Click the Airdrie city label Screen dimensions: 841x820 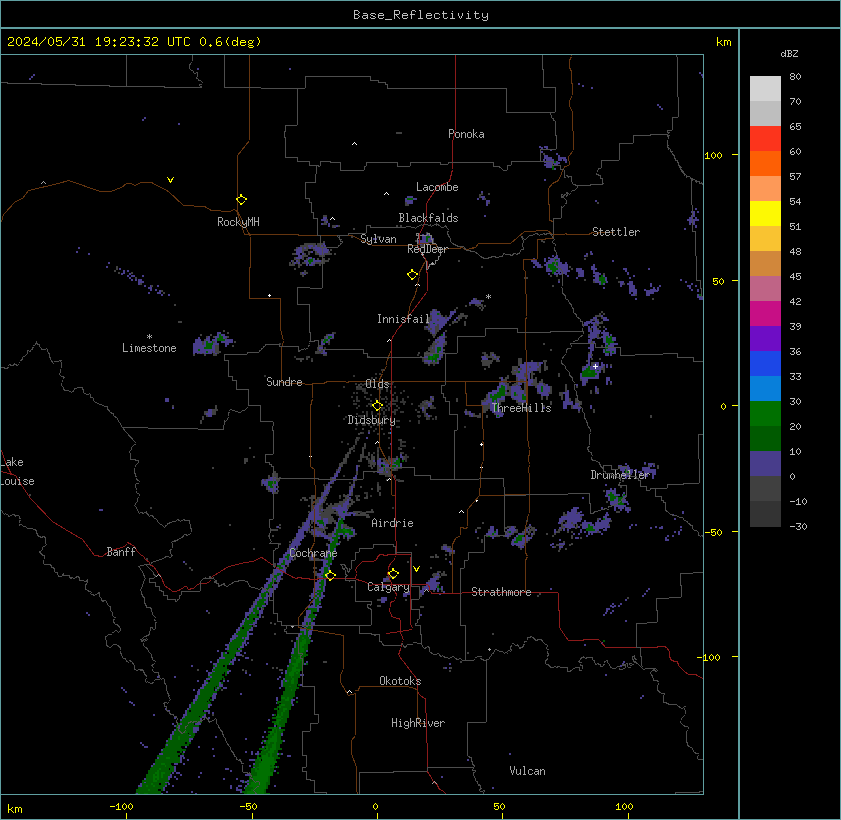click(392, 523)
